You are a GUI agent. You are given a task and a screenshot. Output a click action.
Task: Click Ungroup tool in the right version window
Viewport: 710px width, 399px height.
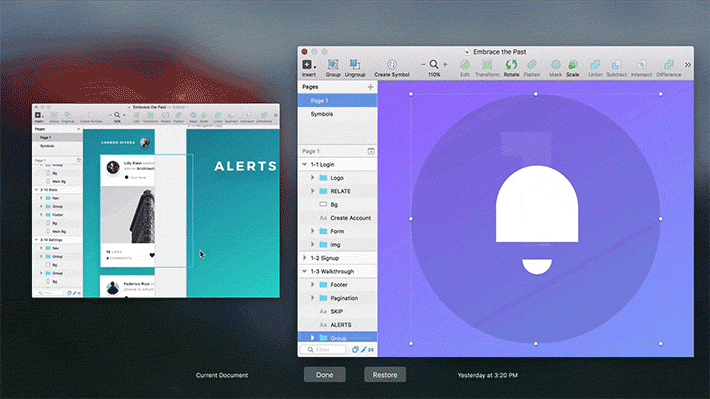tap(355, 68)
